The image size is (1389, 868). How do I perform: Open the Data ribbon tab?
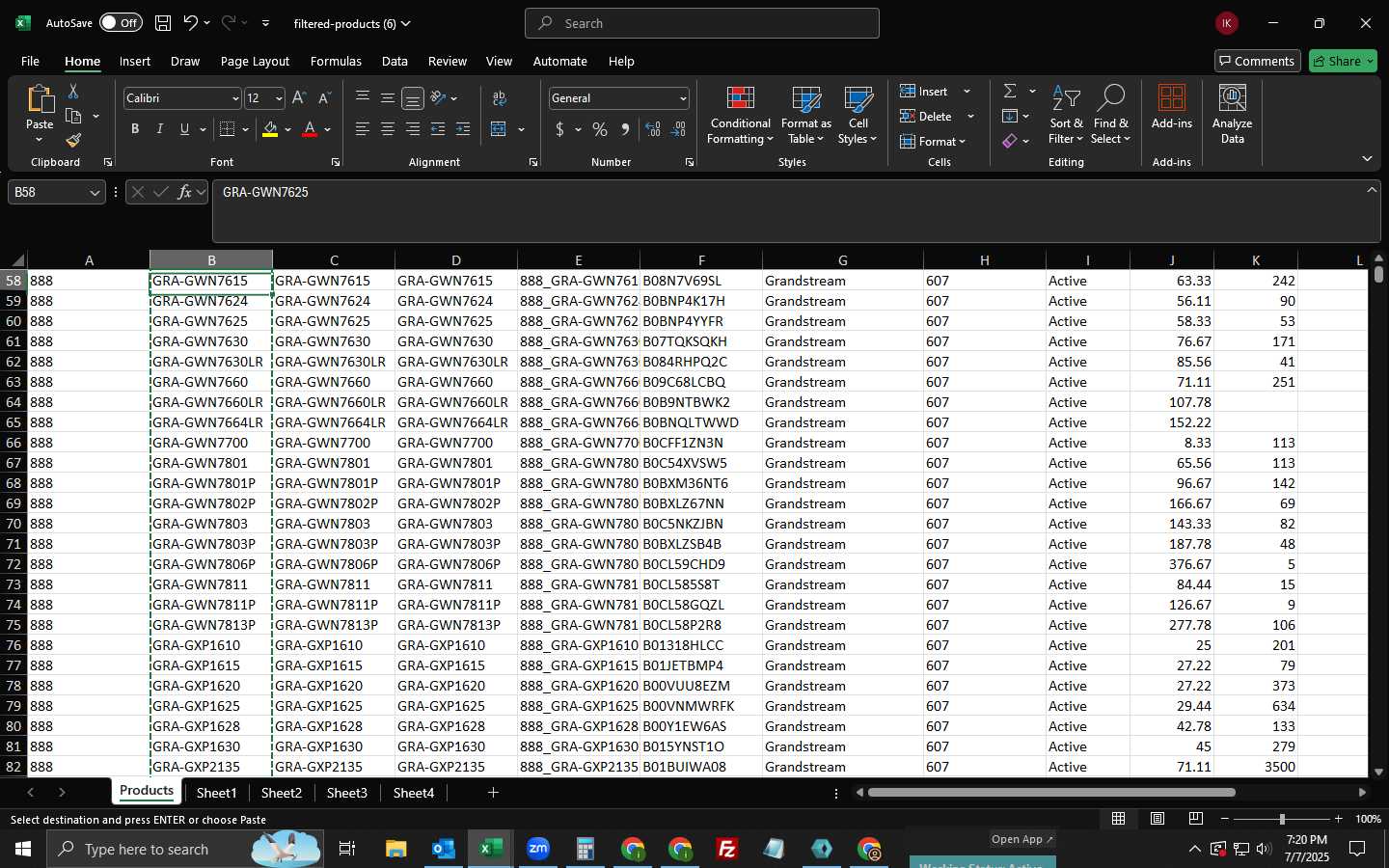395,61
